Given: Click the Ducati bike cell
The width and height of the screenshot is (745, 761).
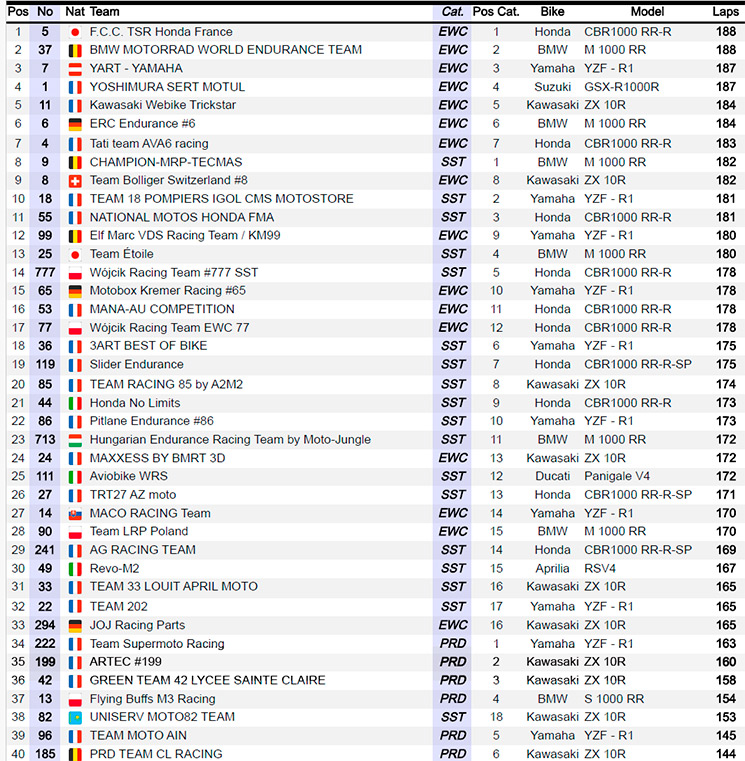Looking at the screenshot, I should 552,477.
